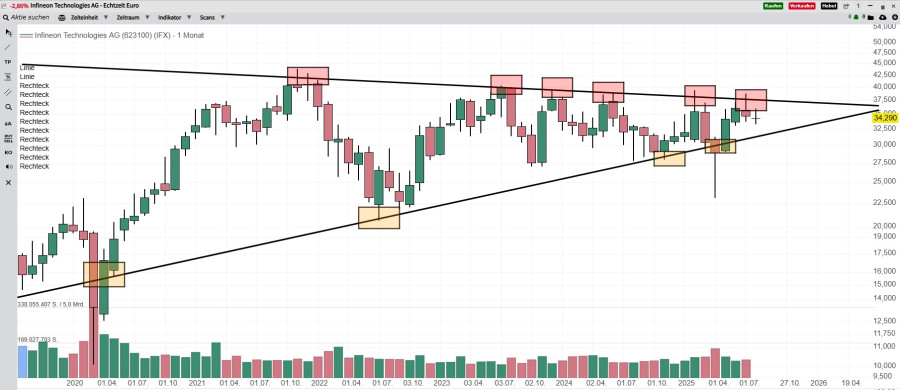Select the aA text annotation tool

click(8, 123)
